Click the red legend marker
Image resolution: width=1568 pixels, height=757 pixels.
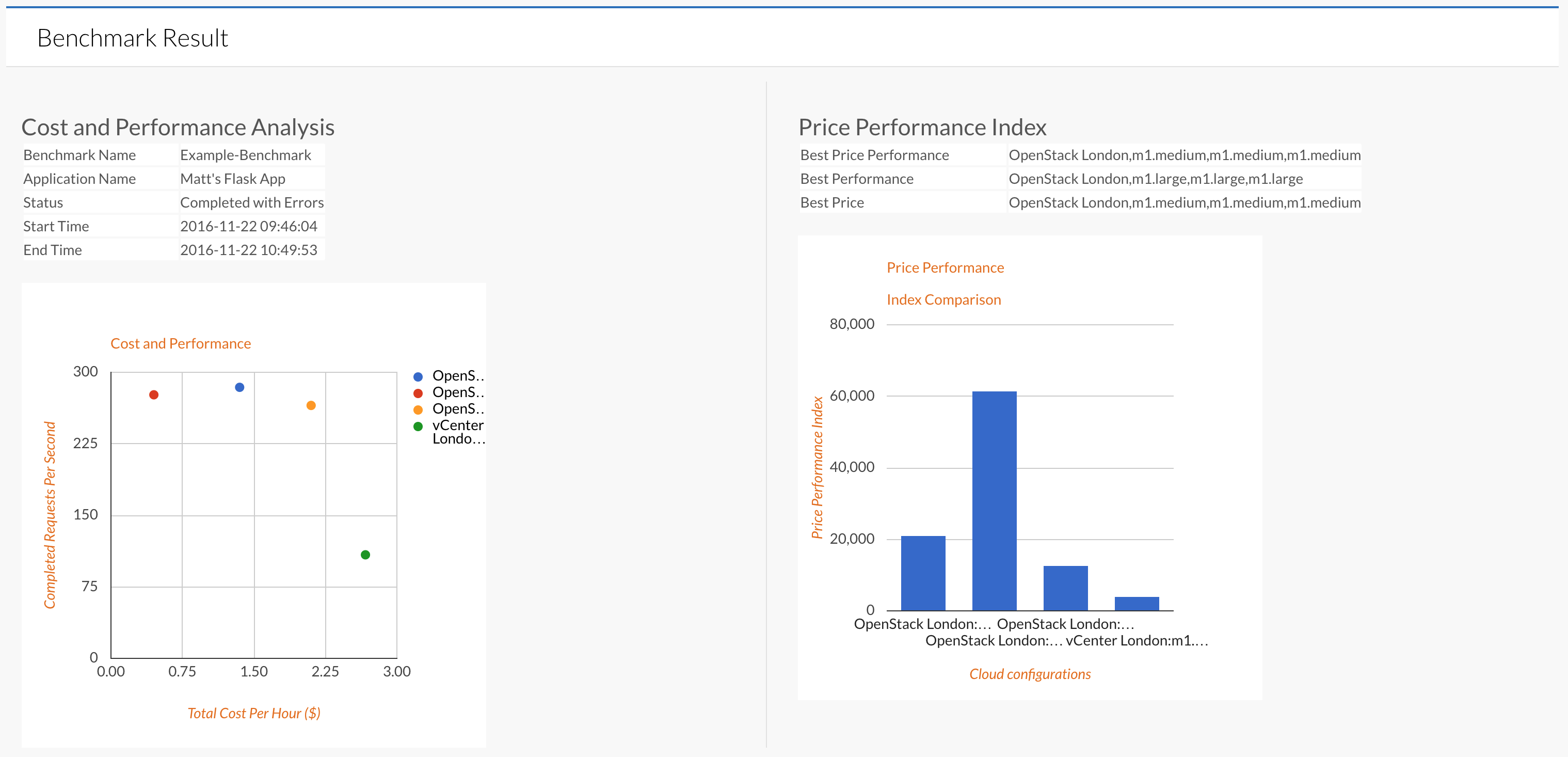tap(418, 393)
